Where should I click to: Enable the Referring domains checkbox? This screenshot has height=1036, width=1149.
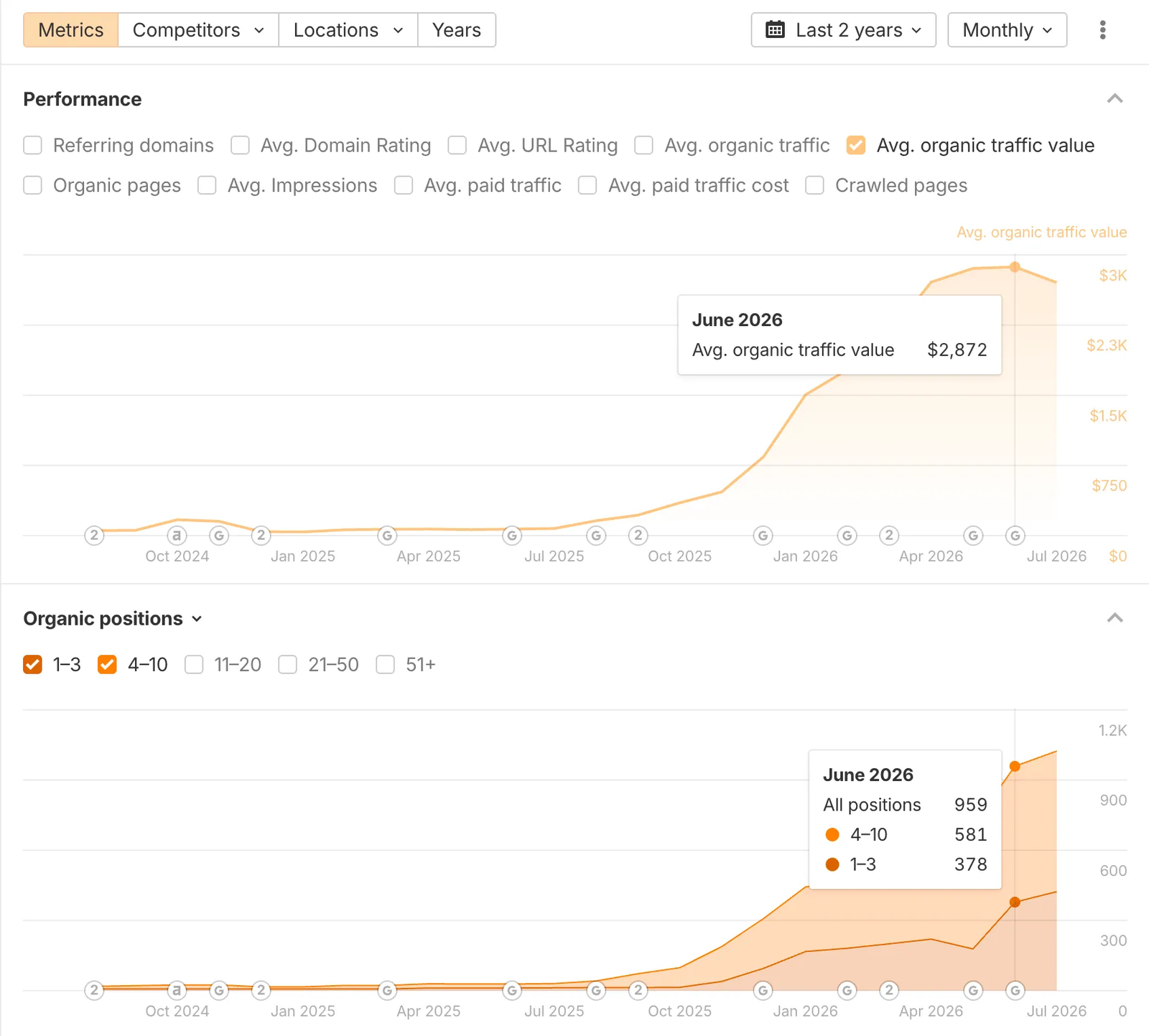32,145
